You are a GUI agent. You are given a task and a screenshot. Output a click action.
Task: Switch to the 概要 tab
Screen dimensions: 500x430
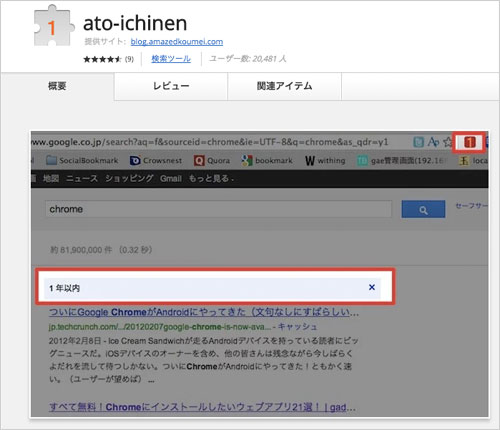[57, 86]
